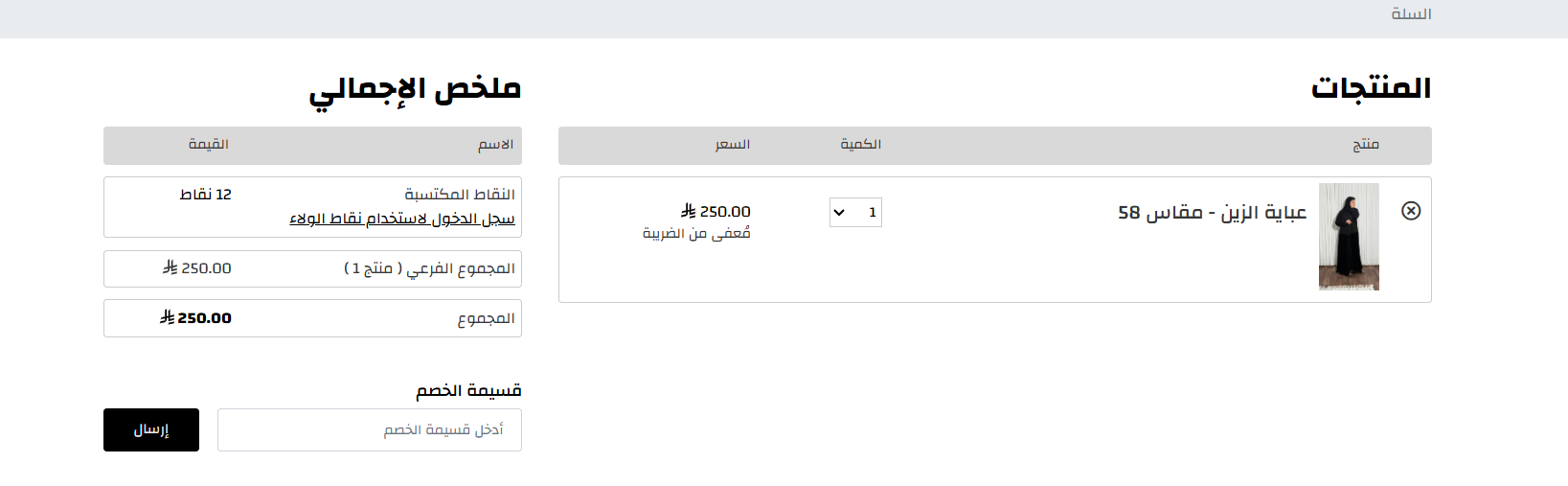Image resolution: width=1568 pixels, height=486 pixels.
Task: Open the abaya product thumbnail
Action: click(x=1349, y=237)
